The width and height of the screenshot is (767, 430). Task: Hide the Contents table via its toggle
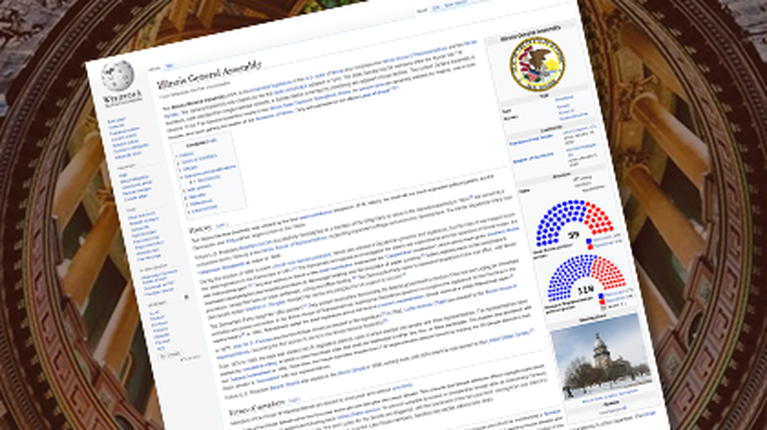pyautogui.click(x=211, y=142)
